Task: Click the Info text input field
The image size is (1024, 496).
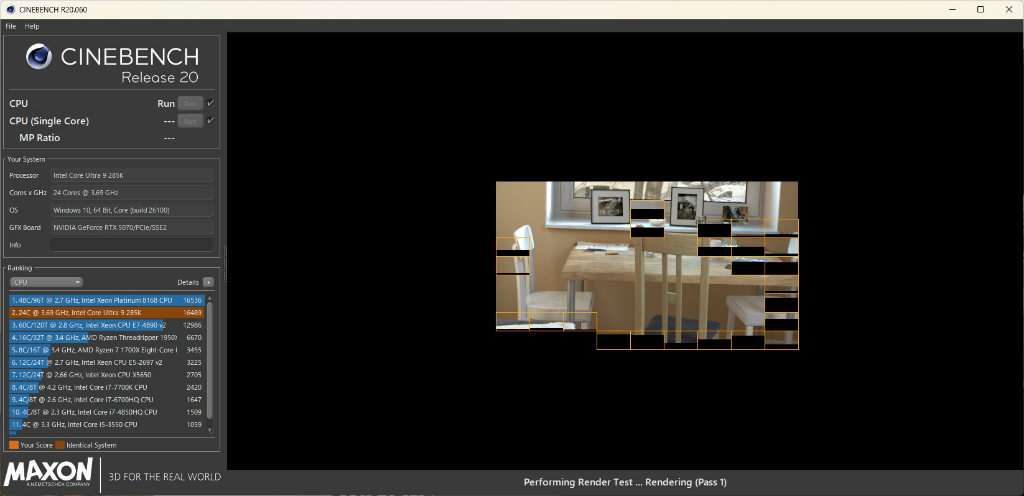Action: [131, 245]
